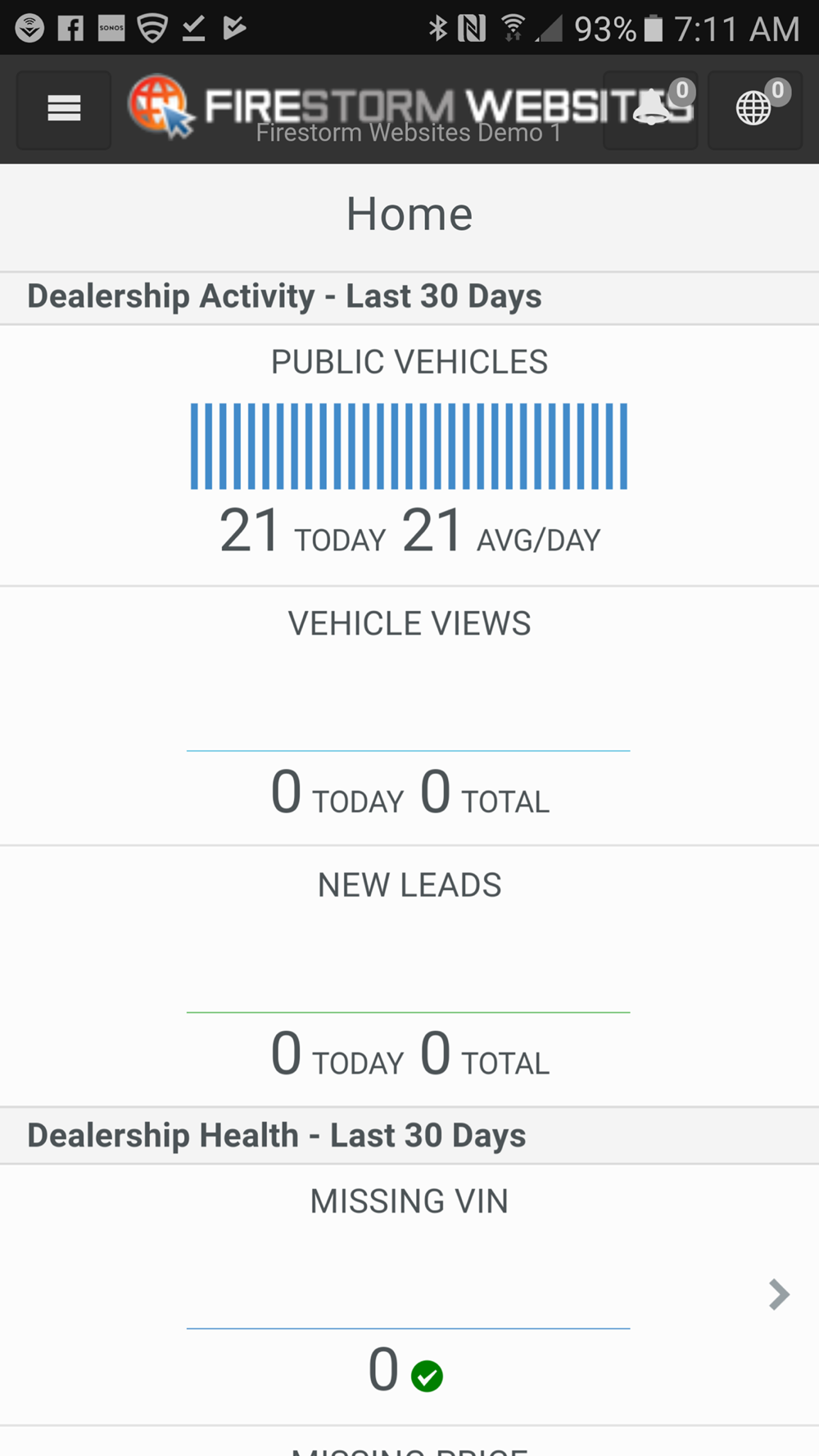Select the Dealership Health section header
Screen dimensions: 819x1456
[x=277, y=1136]
